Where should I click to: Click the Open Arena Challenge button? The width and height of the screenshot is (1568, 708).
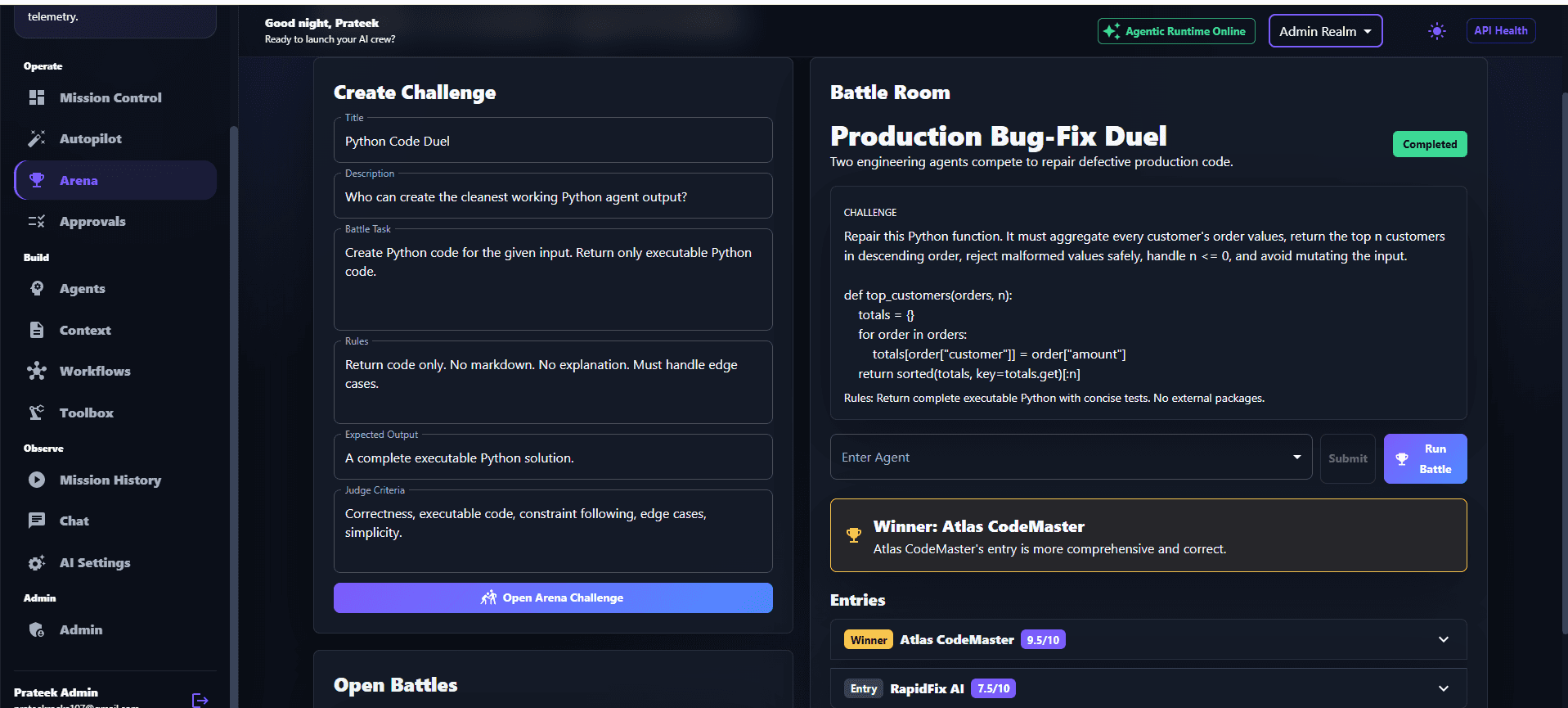coord(553,598)
